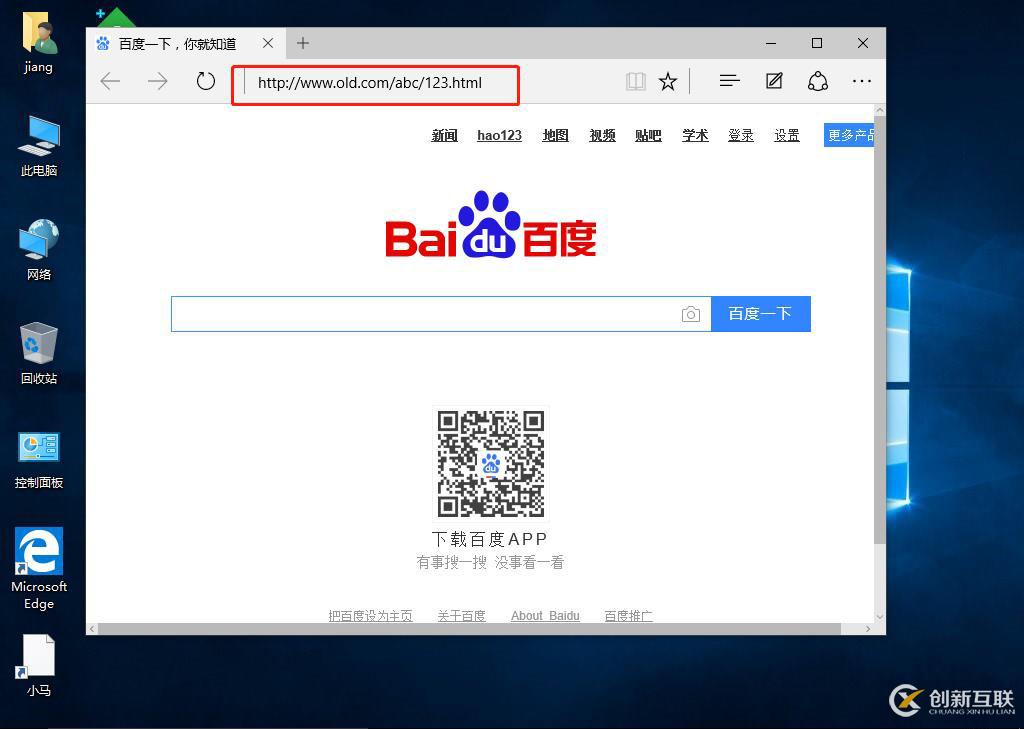Open the 更多产品 dropdown

tap(851, 134)
